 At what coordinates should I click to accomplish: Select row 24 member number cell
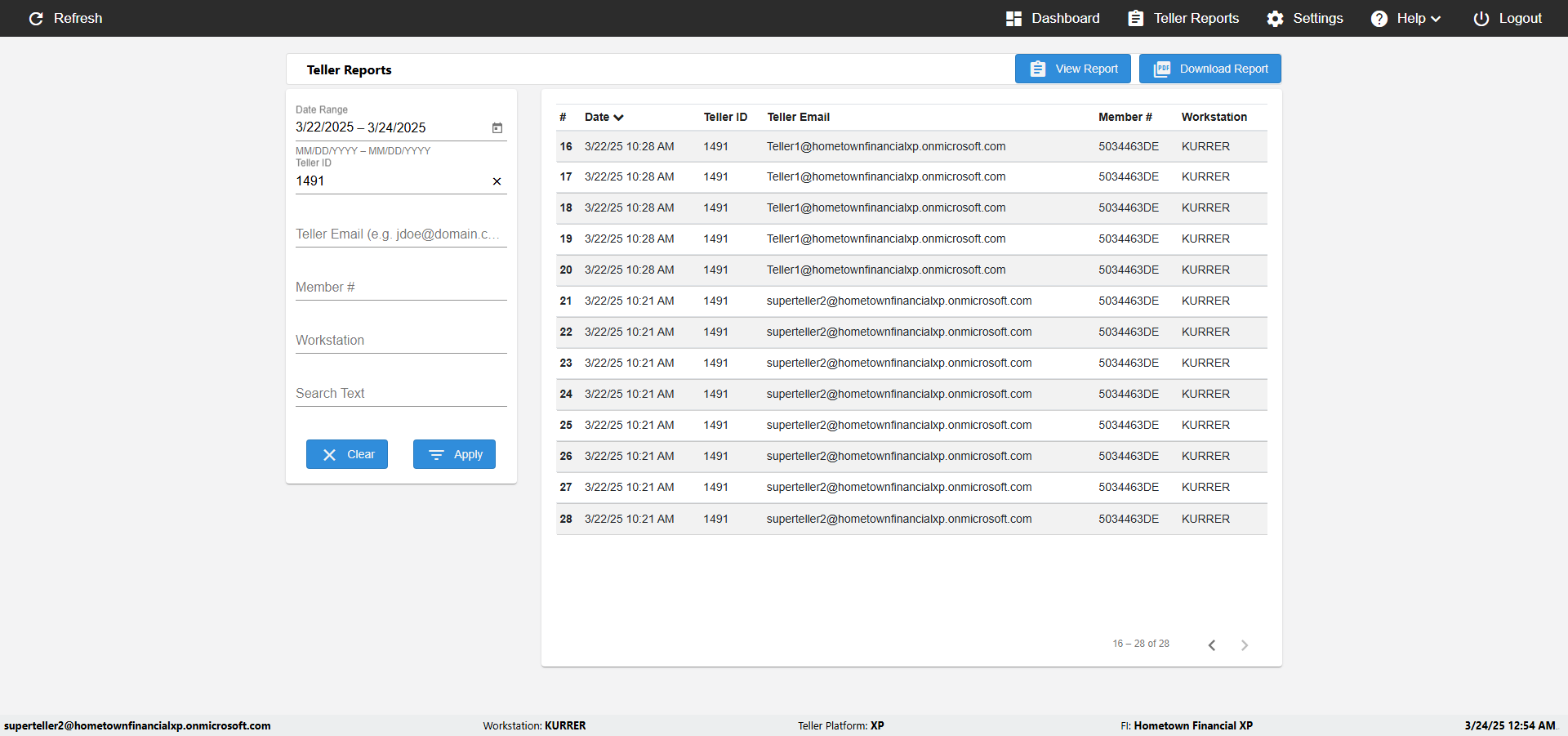tap(1129, 395)
